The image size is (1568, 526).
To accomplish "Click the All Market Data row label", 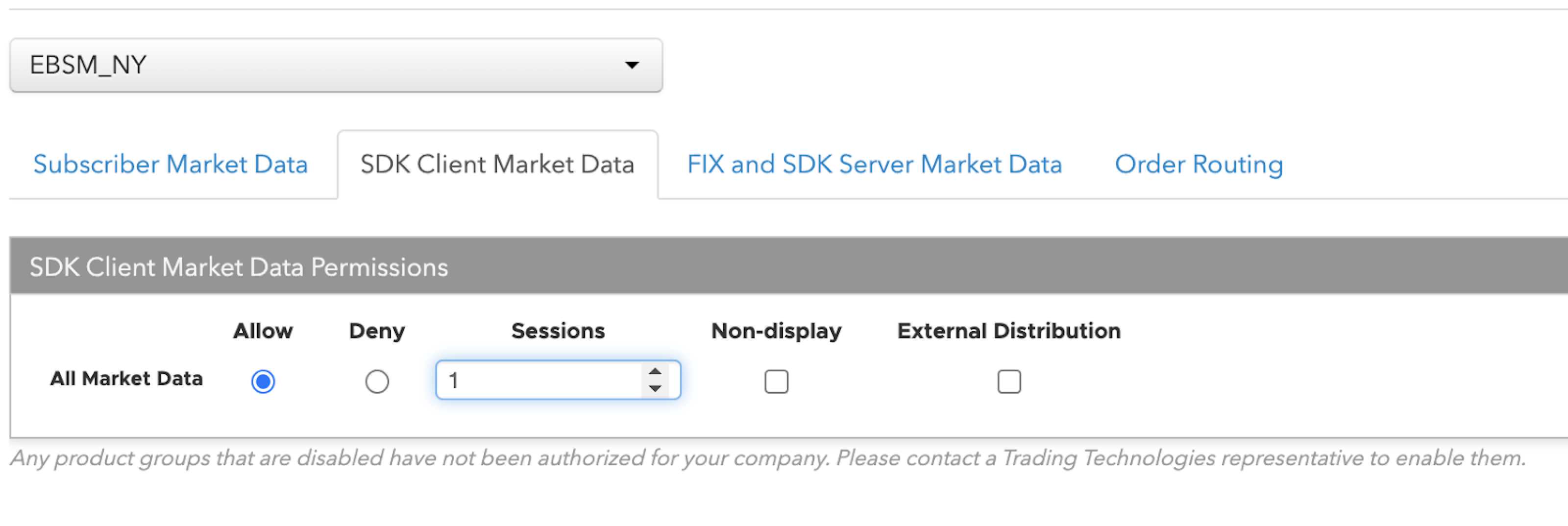I will (126, 379).
